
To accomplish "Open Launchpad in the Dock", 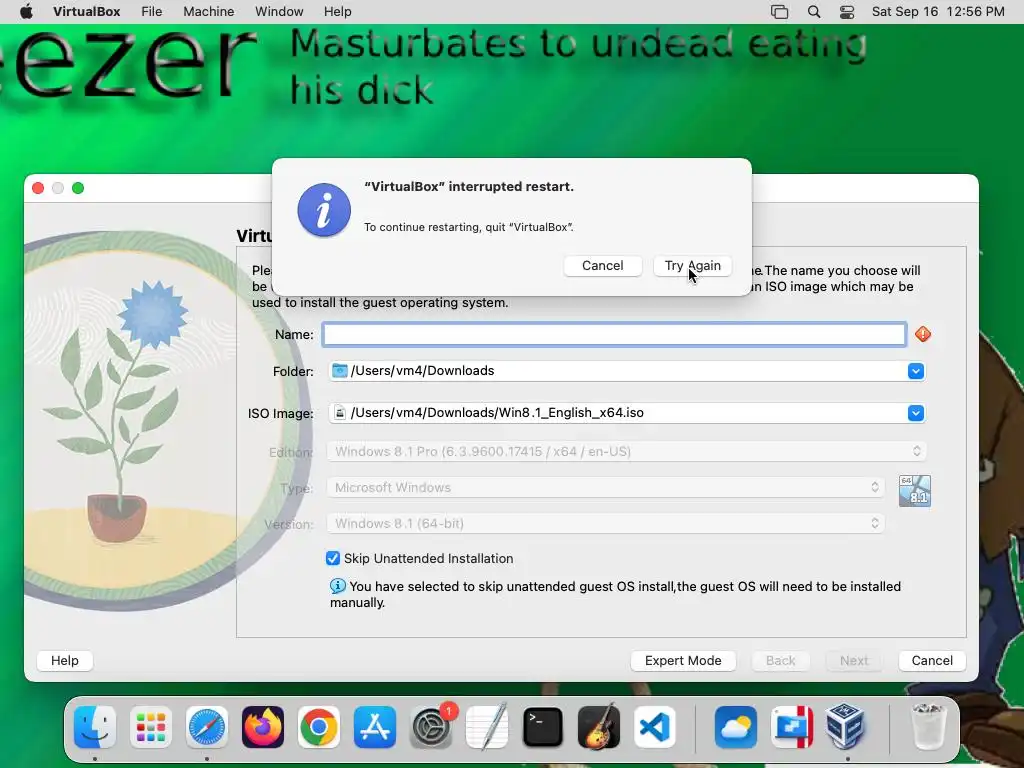I will point(151,727).
